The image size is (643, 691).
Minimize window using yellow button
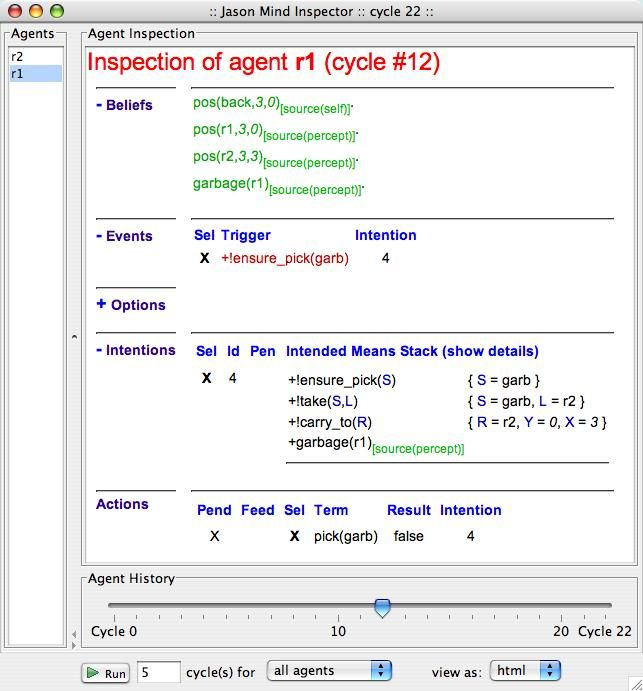(x=36, y=11)
